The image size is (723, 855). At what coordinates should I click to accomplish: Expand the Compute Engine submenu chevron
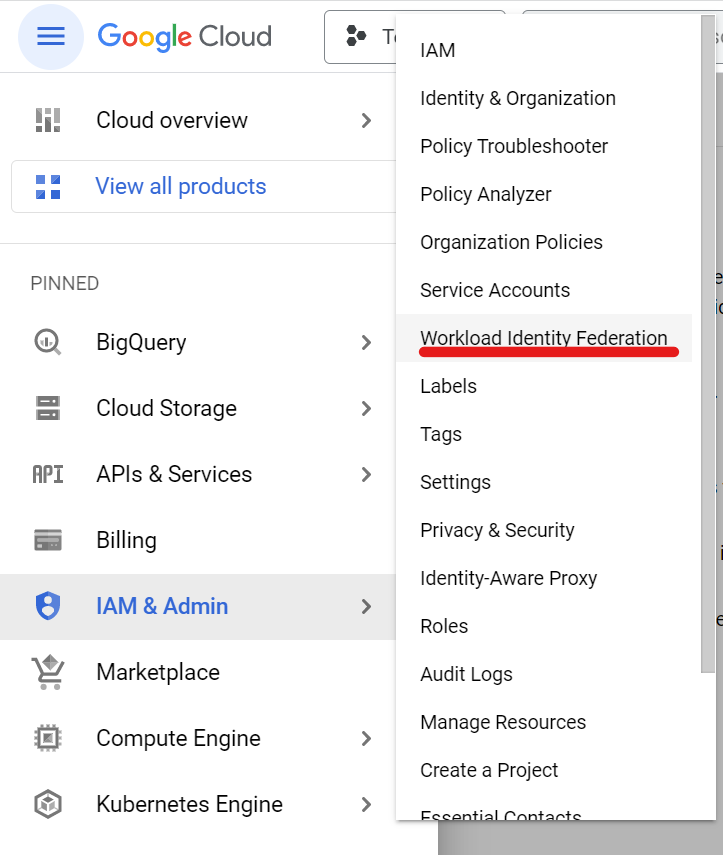(366, 738)
